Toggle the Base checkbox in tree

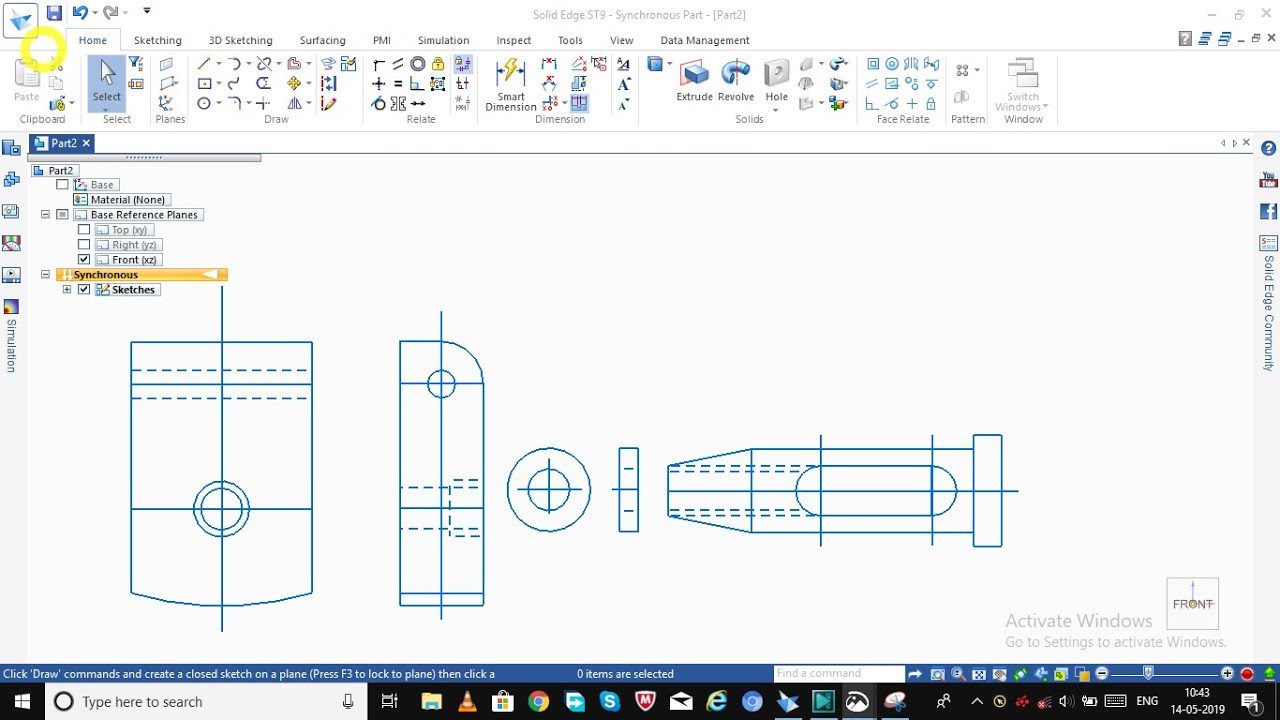tap(62, 185)
